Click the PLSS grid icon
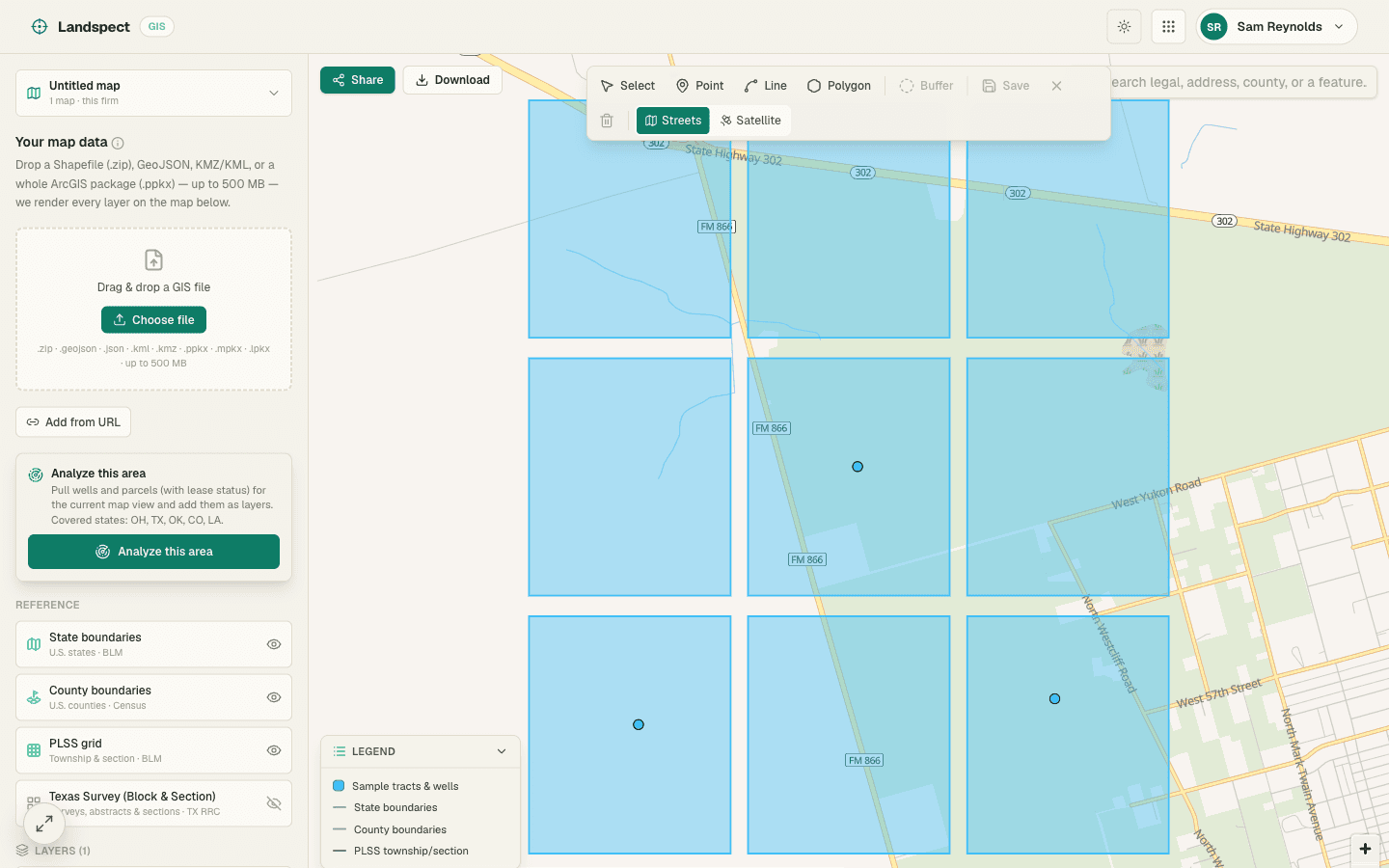The image size is (1389, 868). (x=34, y=750)
